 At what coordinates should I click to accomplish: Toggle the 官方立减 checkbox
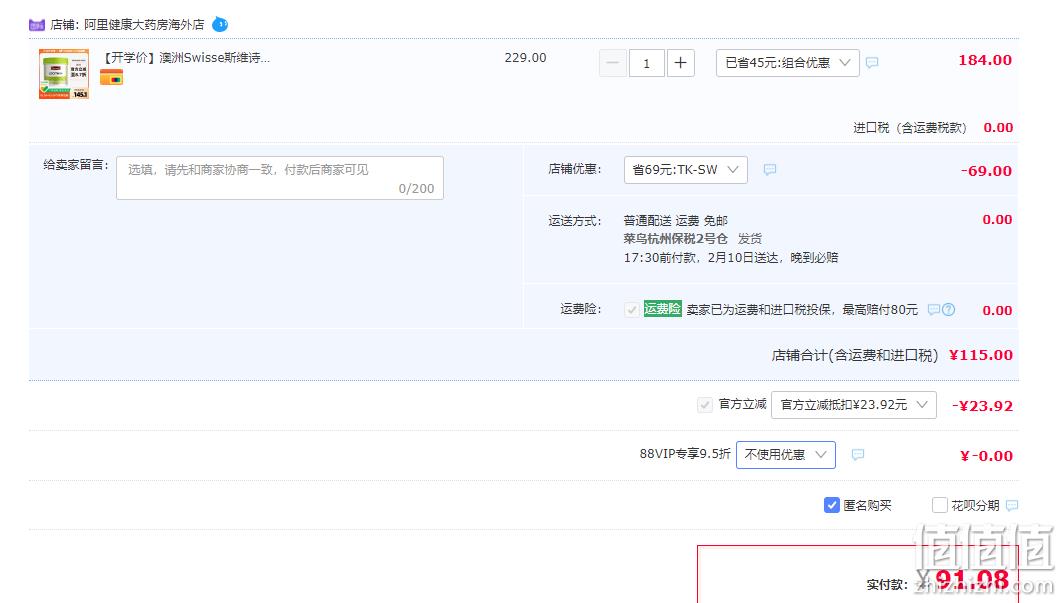[704, 405]
